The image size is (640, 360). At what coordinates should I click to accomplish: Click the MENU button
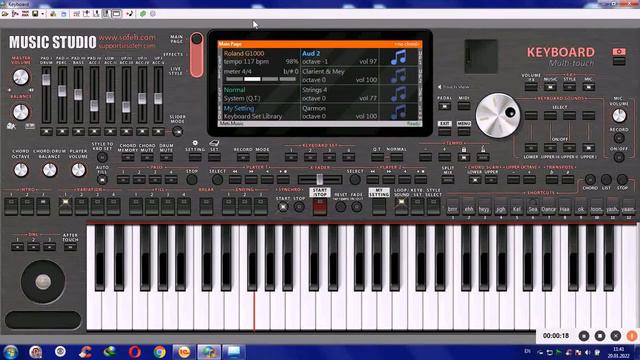(464, 131)
